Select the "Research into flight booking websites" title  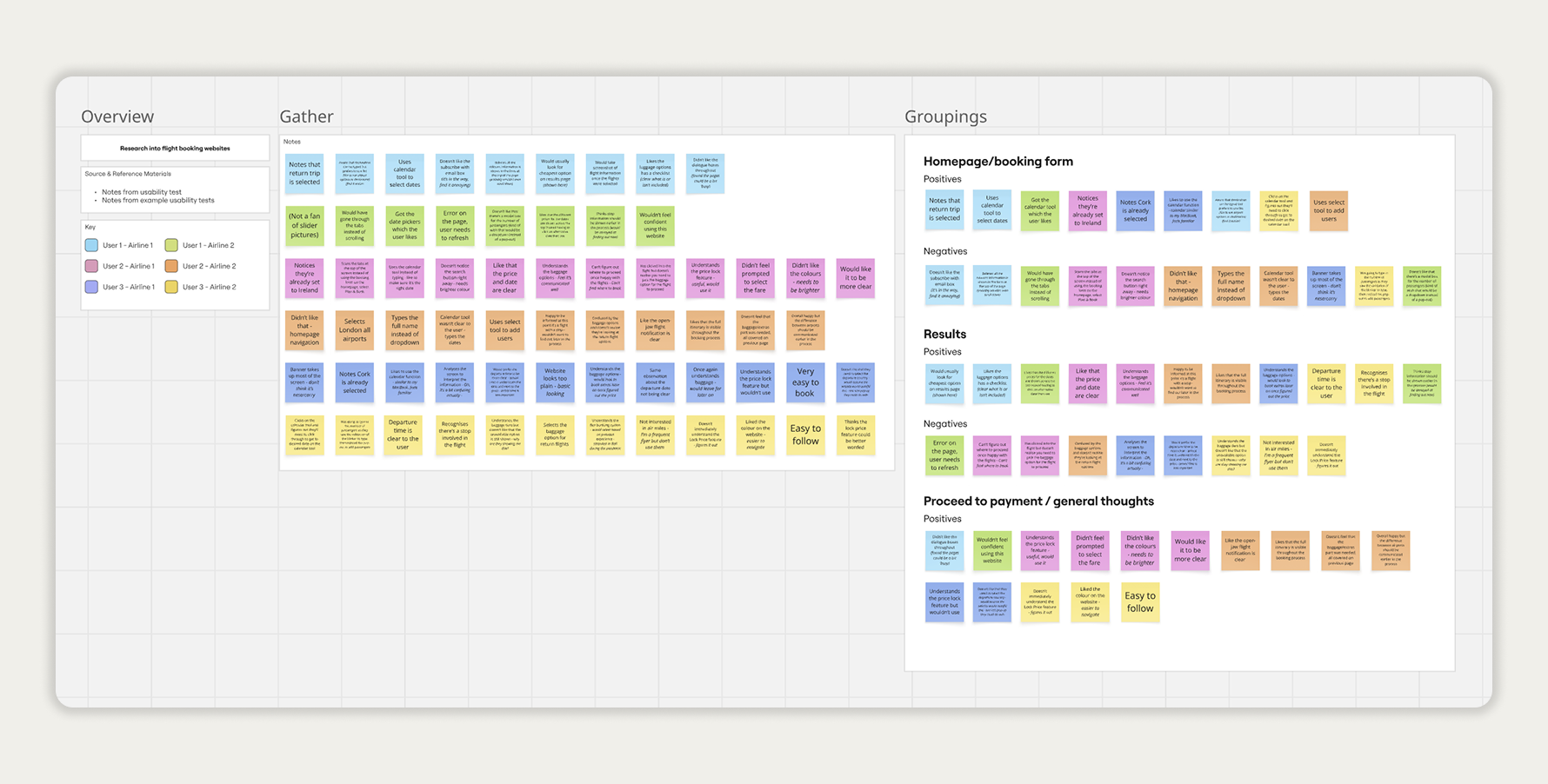(x=175, y=149)
